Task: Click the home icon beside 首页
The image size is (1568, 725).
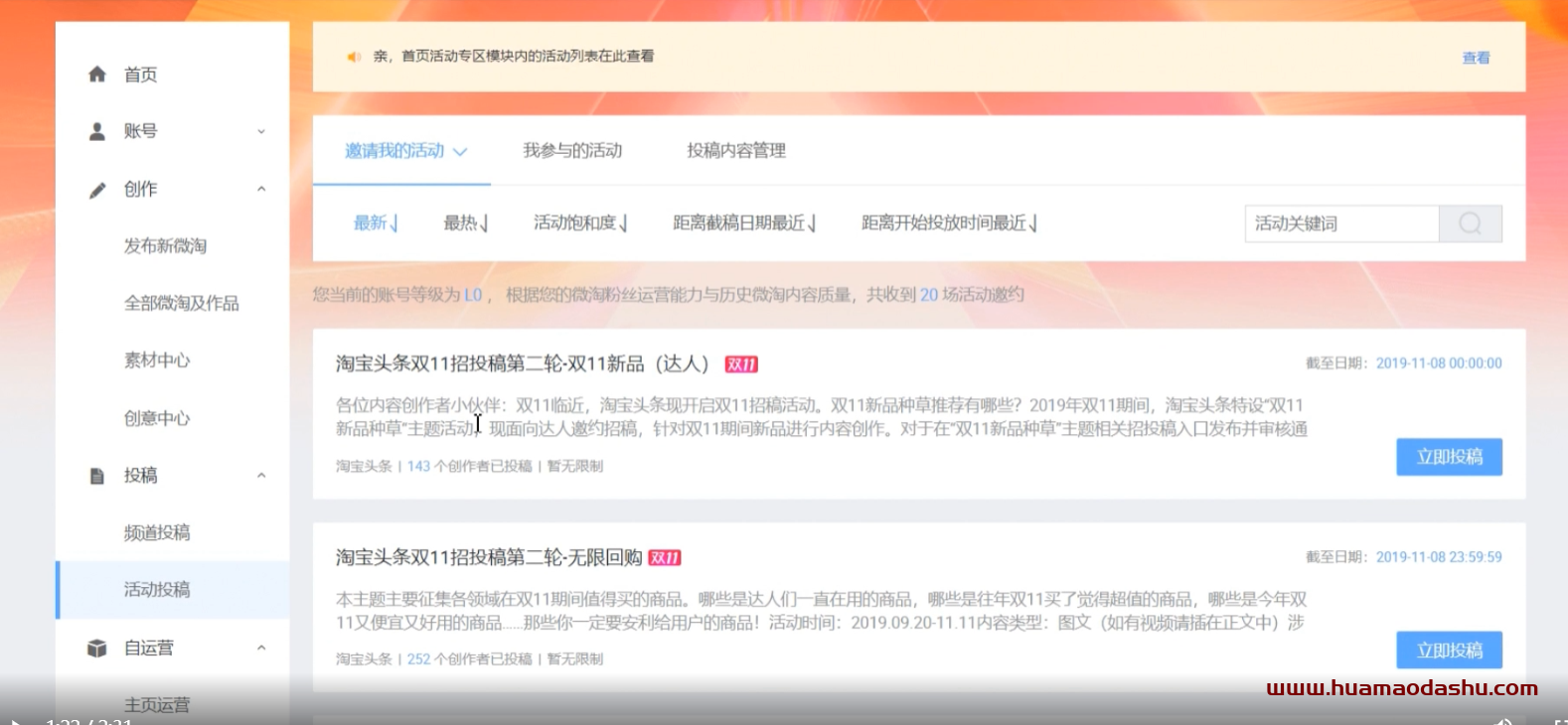Action: pyautogui.click(x=97, y=74)
